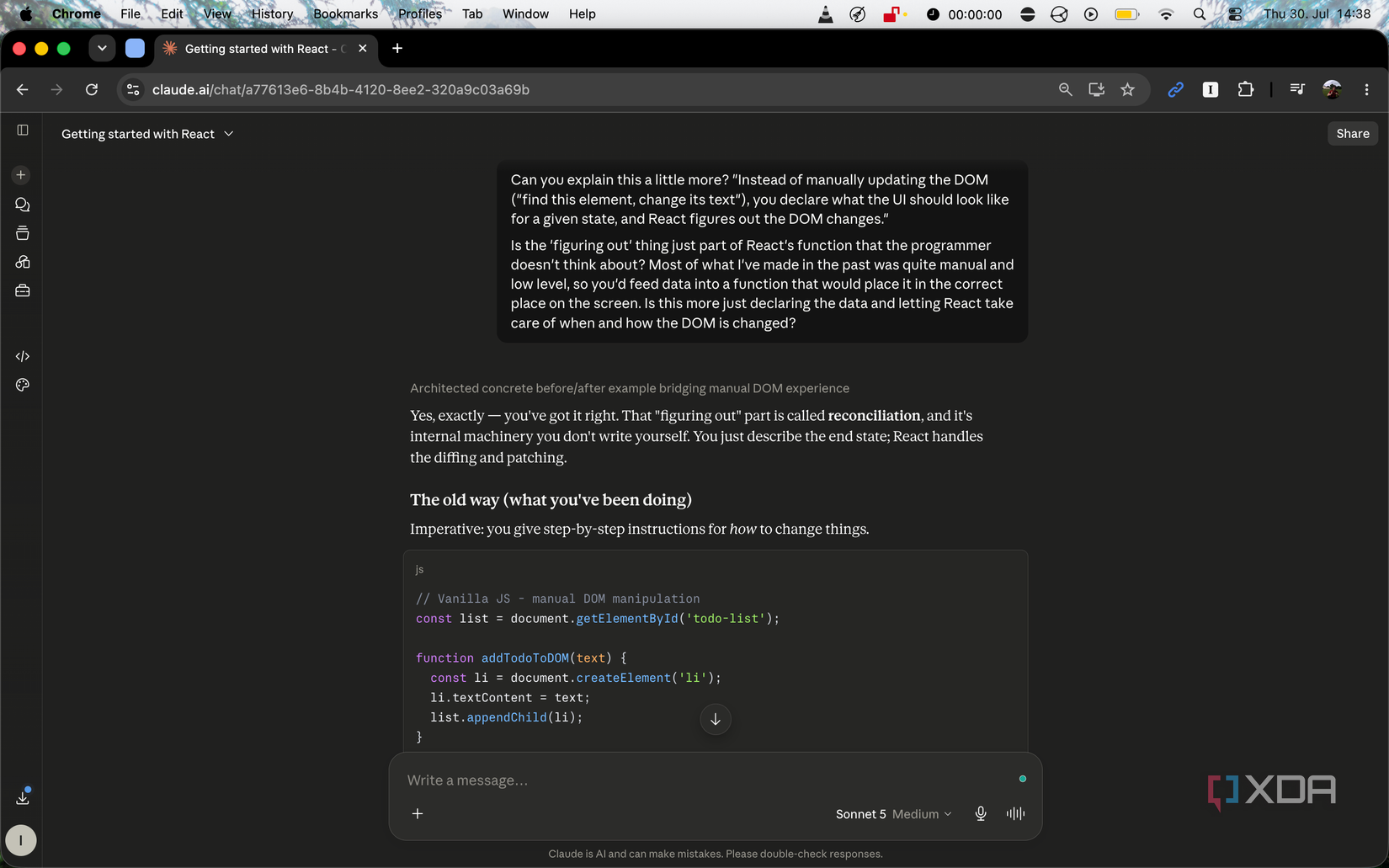Open the Projects icon in sidebar
Viewport: 1389px width, 868px height.
(23, 233)
